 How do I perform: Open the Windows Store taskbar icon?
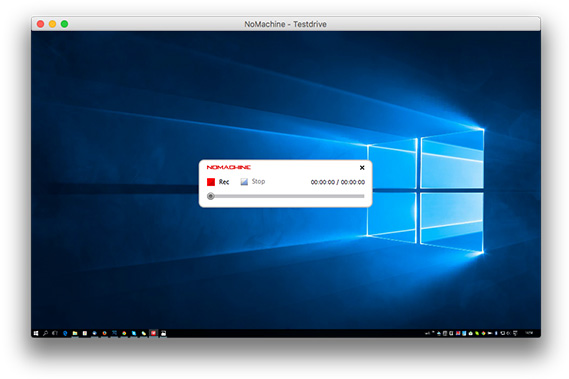pos(85,333)
